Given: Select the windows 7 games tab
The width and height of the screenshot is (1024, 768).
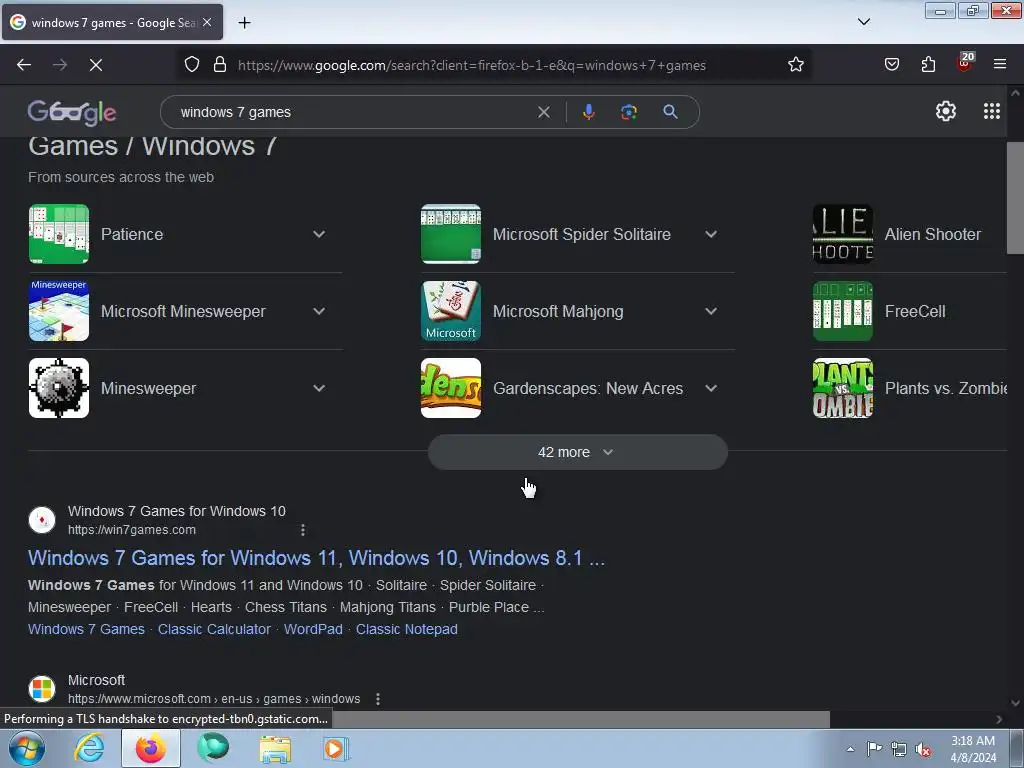Looking at the screenshot, I should tap(112, 22).
